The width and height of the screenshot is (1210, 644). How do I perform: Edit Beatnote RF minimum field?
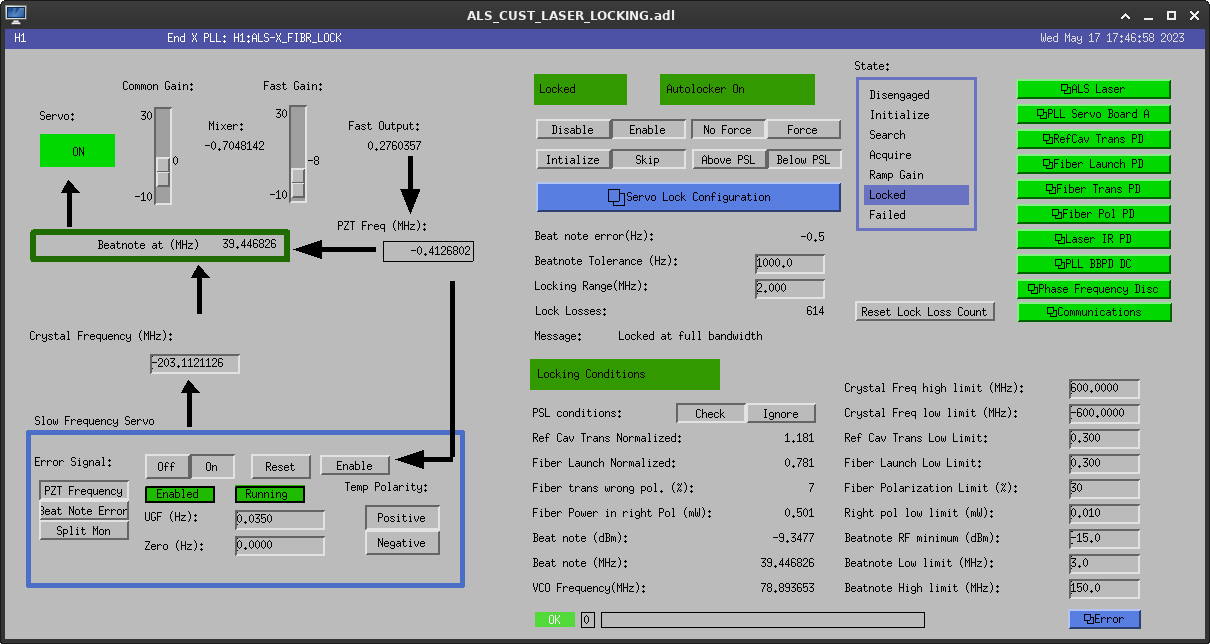[1104, 538]
